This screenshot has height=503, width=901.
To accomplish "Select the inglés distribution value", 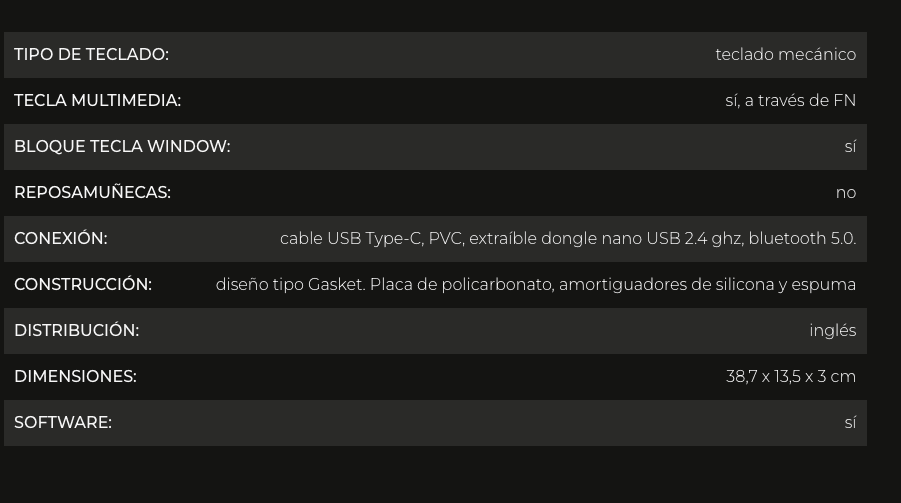I will click(x=833, y=331).
